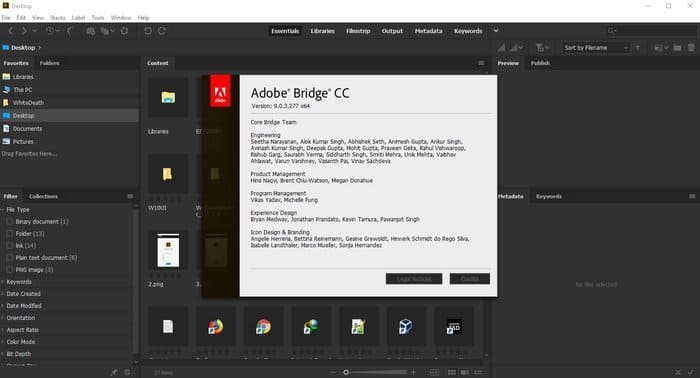Click the Go forward arrow icon

(24, 31)
